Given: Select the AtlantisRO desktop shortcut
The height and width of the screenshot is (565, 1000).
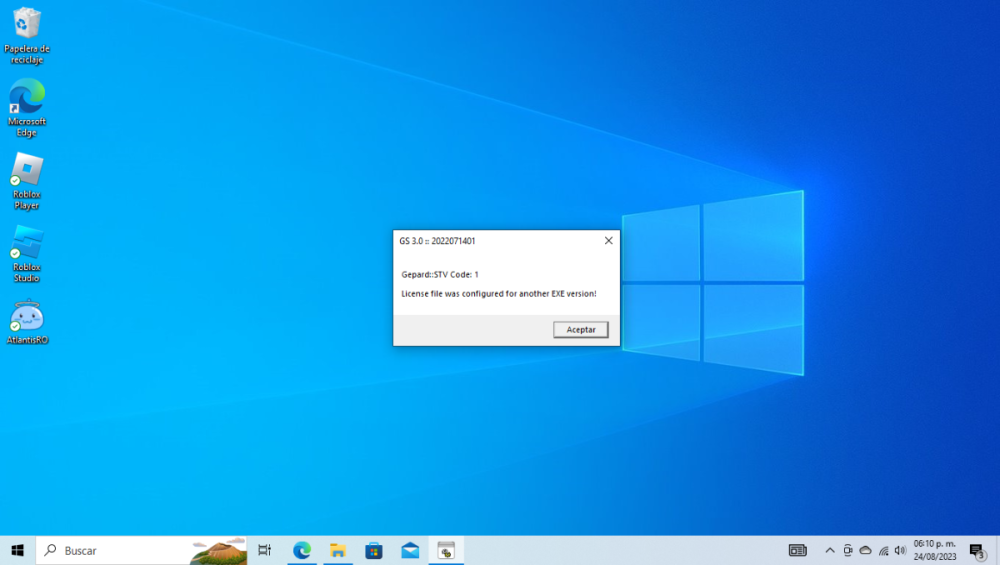Looking at the screenshot, I should (27, 317).
